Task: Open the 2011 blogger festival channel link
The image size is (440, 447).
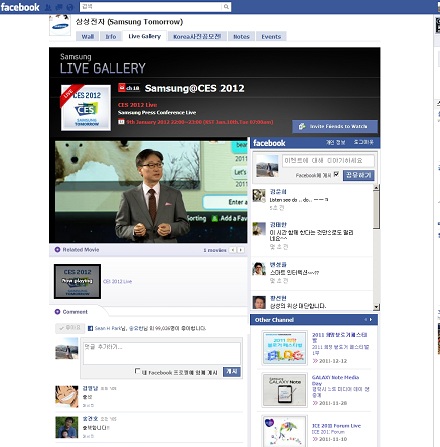Action: pos(339,337)
